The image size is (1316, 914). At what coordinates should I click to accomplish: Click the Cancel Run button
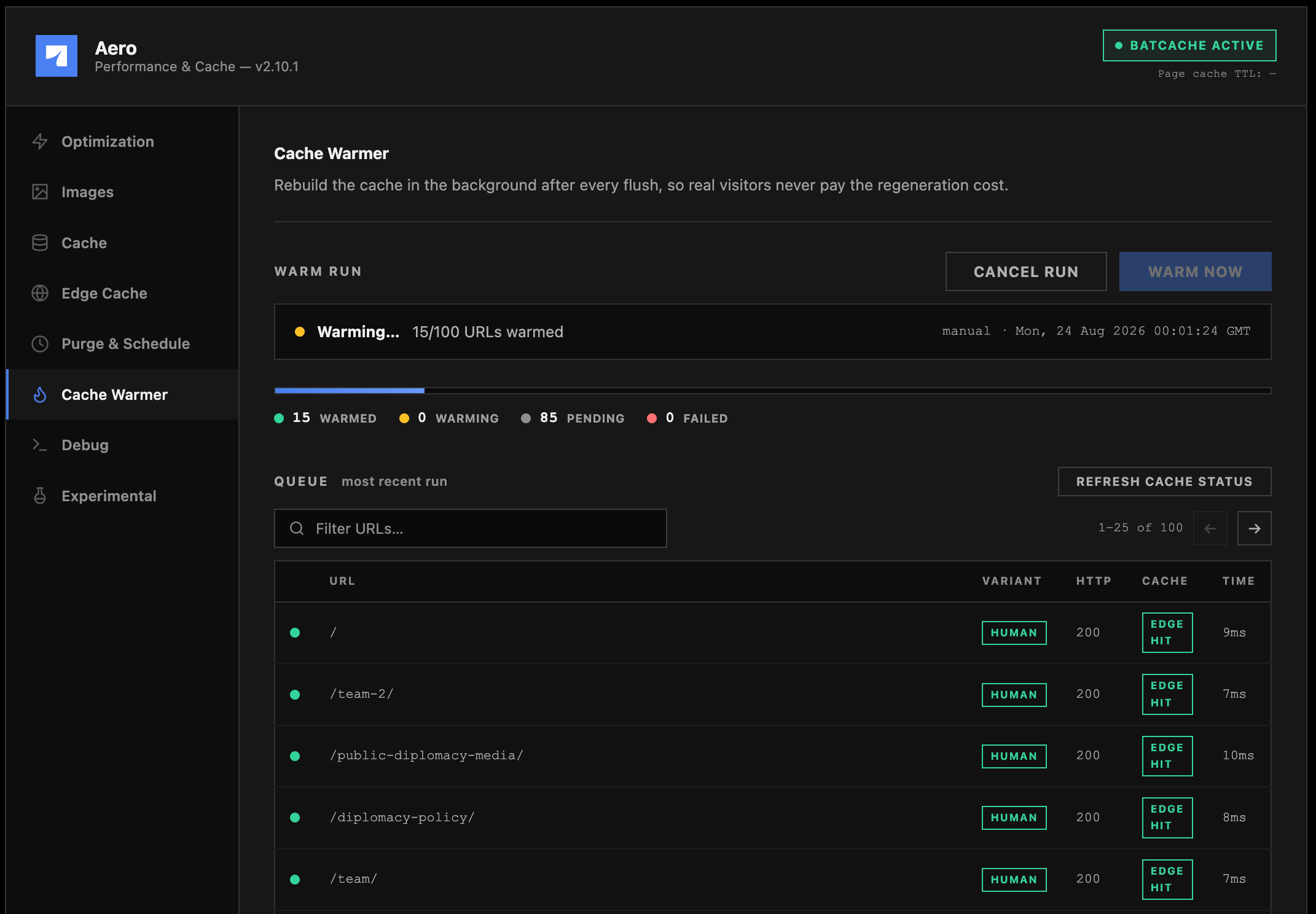pos(1026,271)
